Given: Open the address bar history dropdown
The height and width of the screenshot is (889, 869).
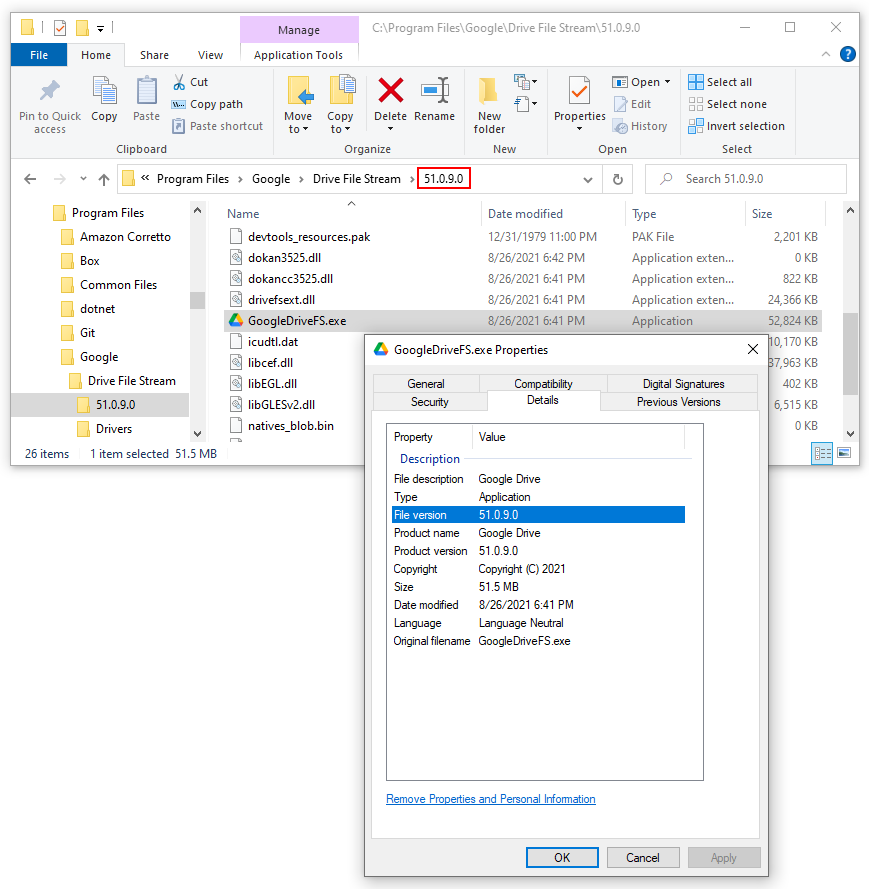Looking at the screenshot, I should pyautogui.click(x=588, y=180).
